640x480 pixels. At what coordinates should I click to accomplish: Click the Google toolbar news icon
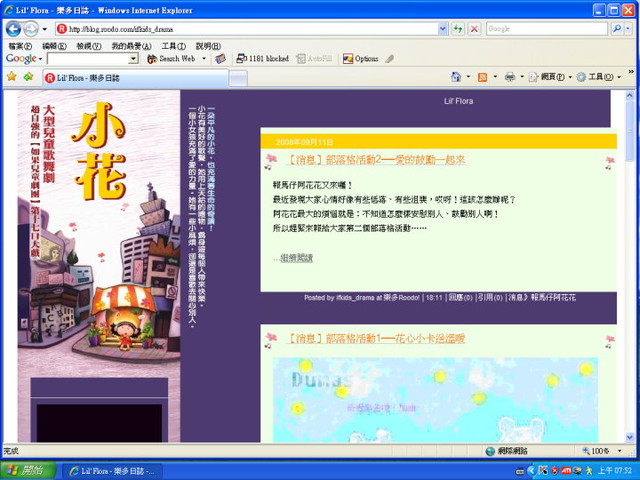pyautogui.click(x=220, y=59)
